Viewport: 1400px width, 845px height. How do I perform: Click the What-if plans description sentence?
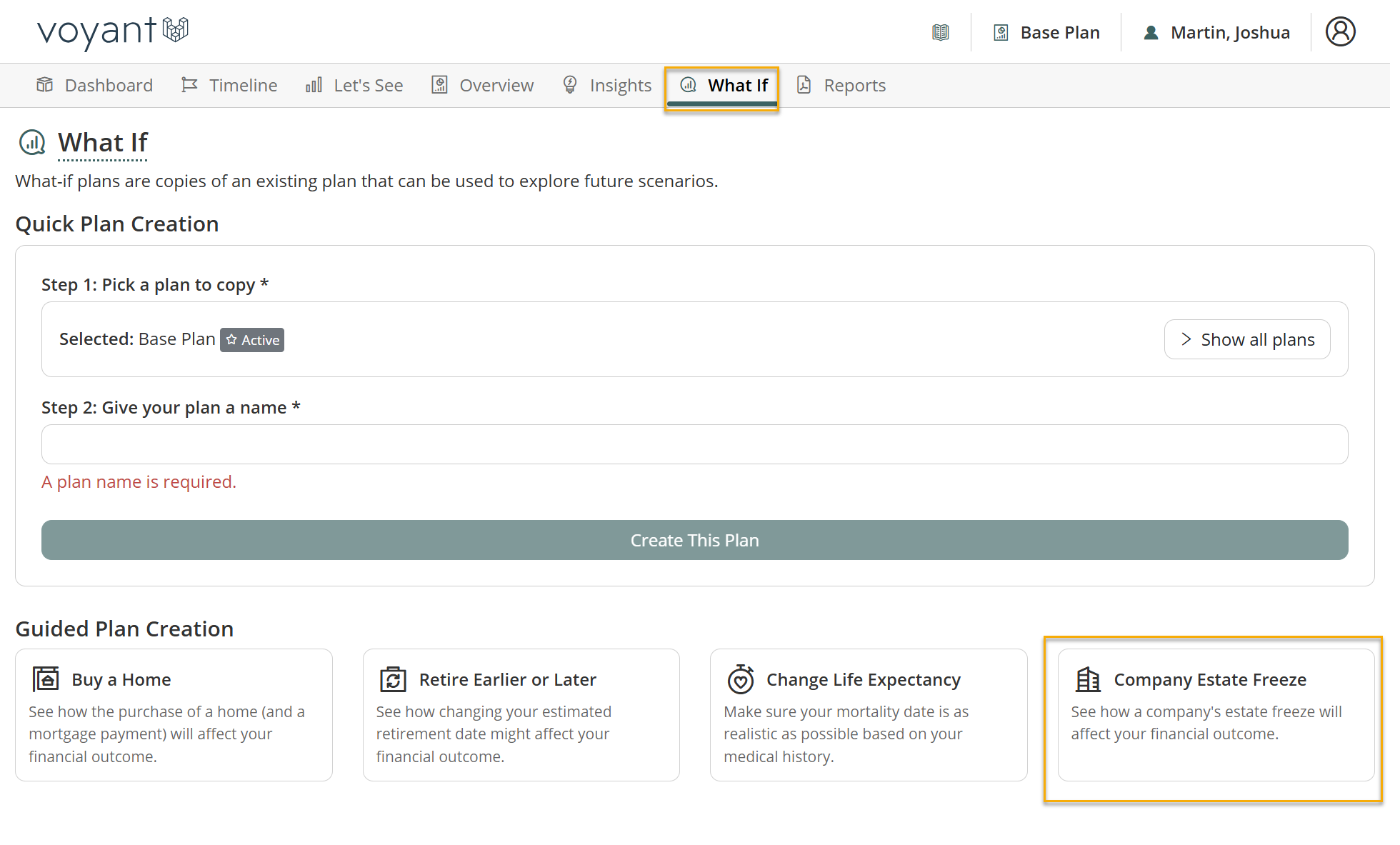[366, 181]
